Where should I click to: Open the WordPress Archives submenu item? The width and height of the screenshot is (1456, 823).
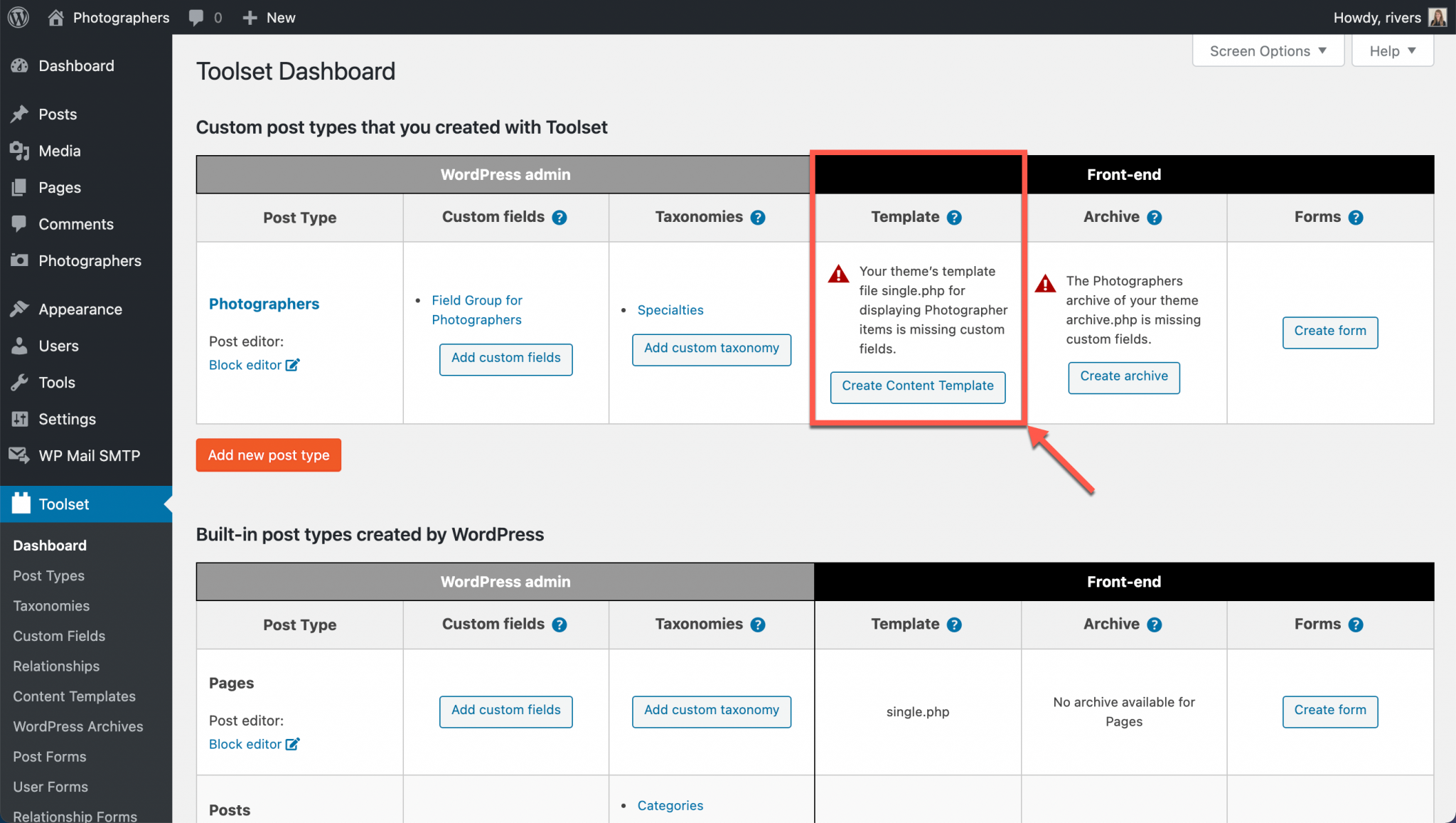(78, 726)
